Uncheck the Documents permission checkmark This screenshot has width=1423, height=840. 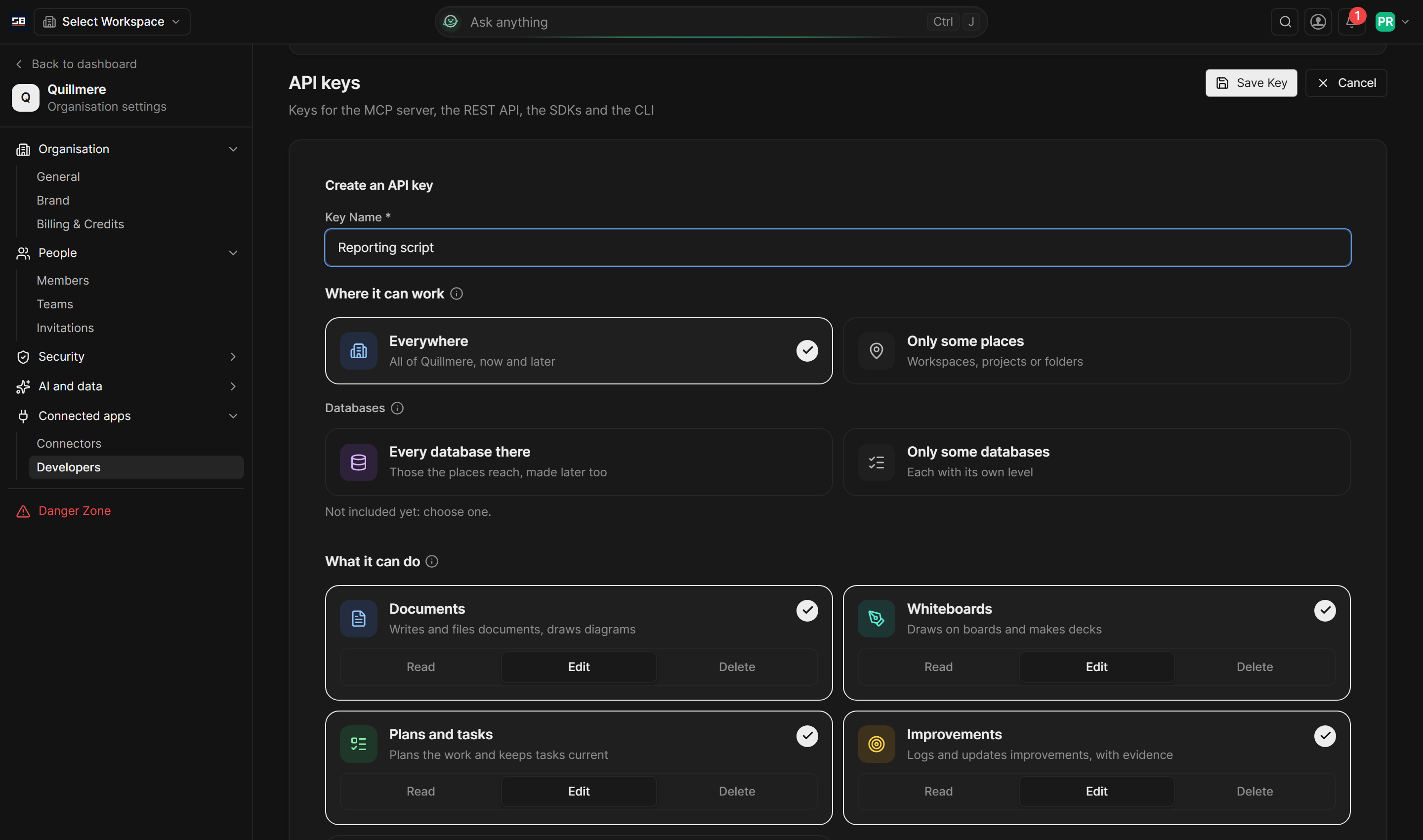pyautogui.click(x=807, y=610)
